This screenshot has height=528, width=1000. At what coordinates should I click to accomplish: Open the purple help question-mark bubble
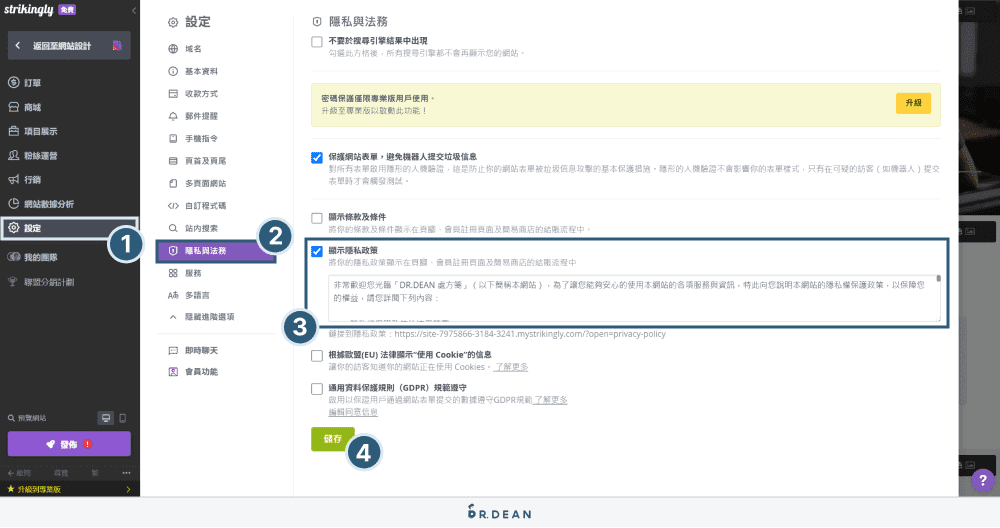982,480
